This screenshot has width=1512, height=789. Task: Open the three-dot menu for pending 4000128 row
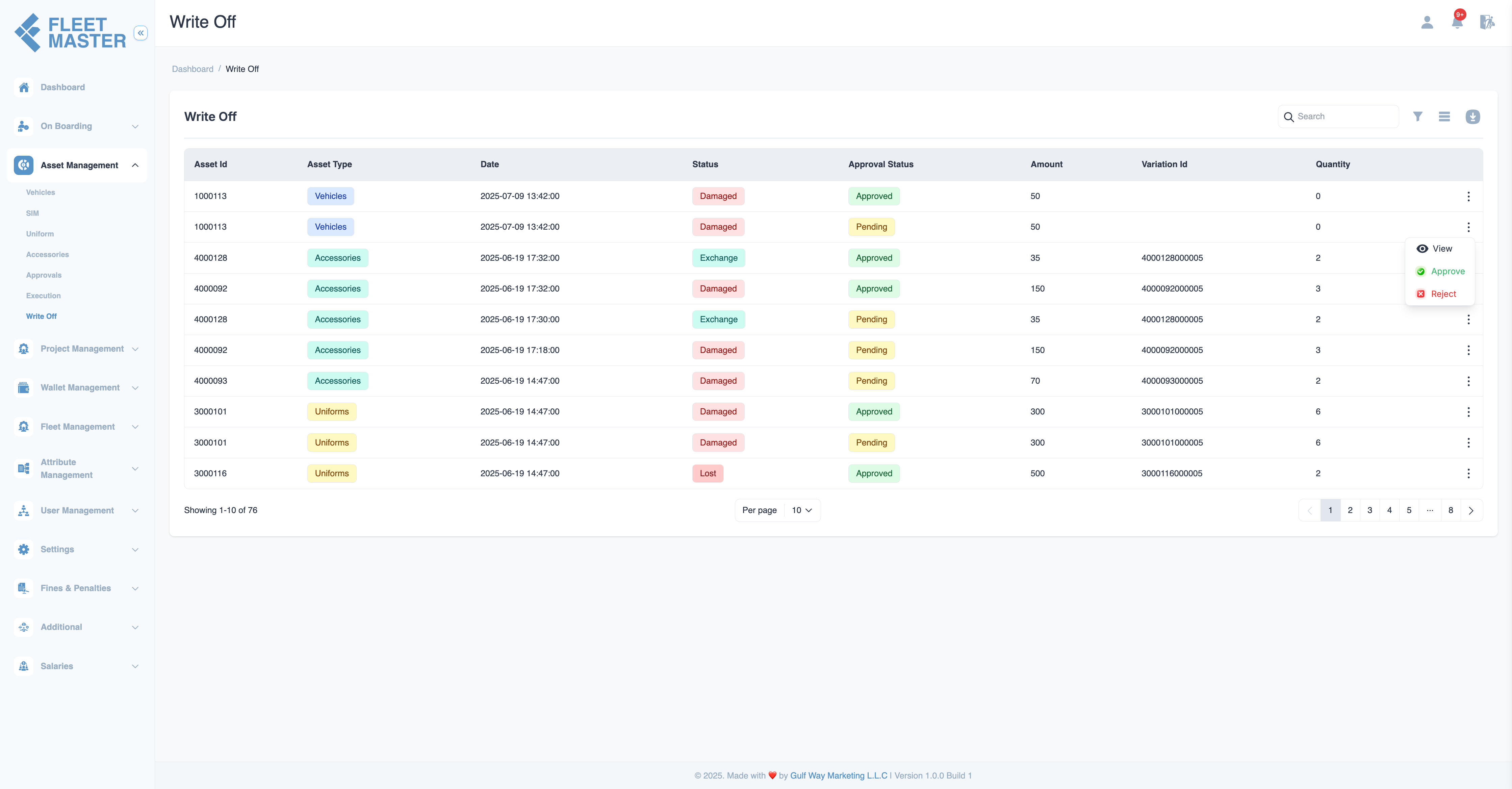pos(1468,320)
